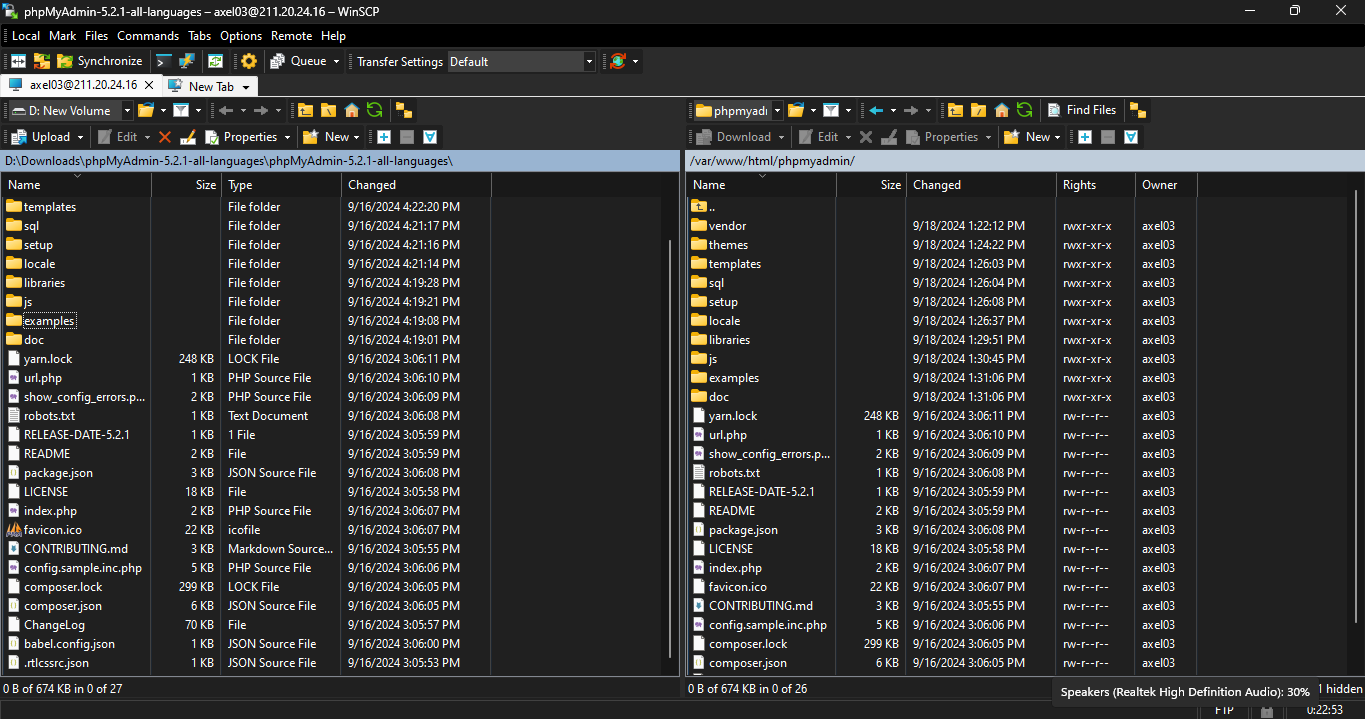Open the Help menu
1365x719 pixels.
(333, 35)
